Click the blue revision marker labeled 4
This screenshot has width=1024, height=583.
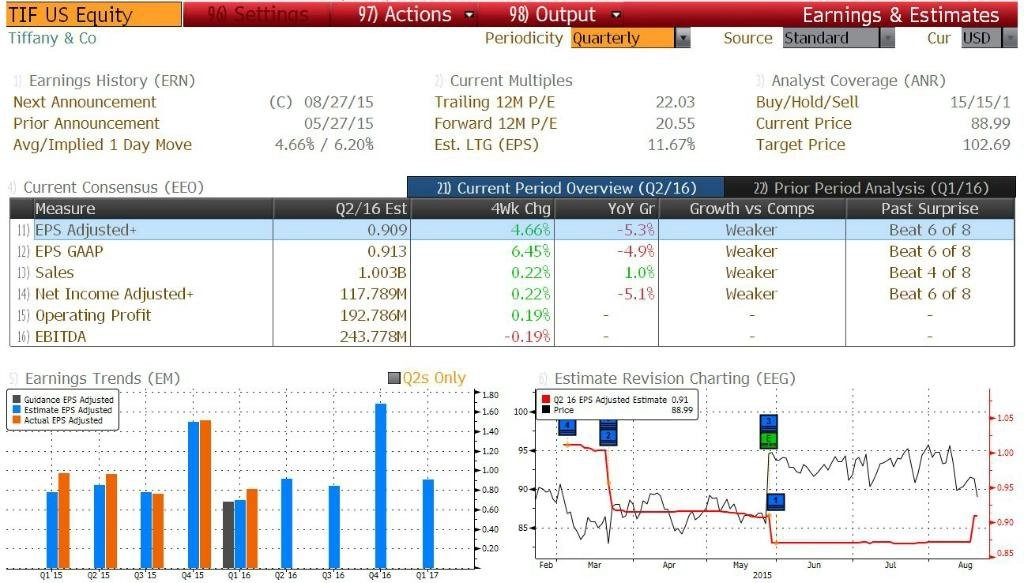click(567, 426)
